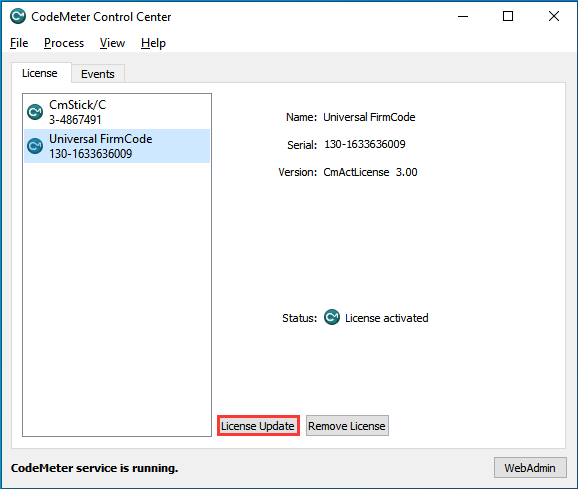Click the CodeMeter logo in title bar
Viewport: 578px width, 489px height.
pos(18,16)
